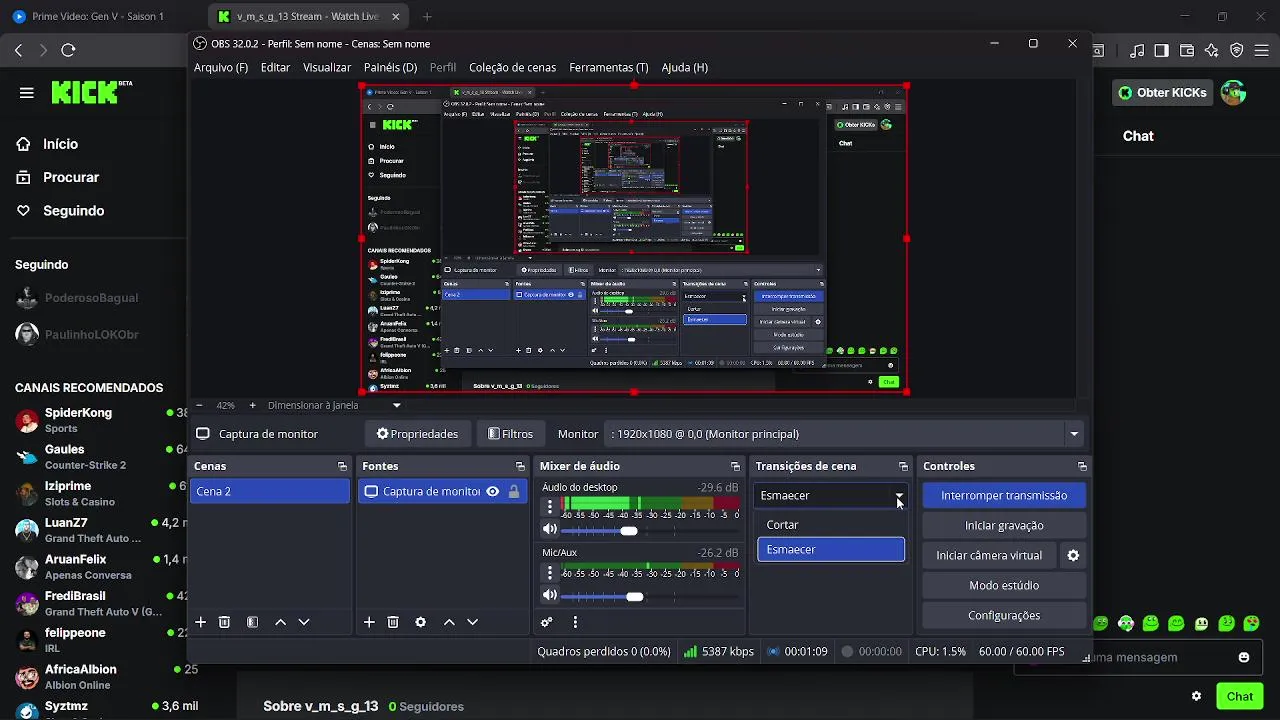1280x720 pixels.
Task: Open the Esmaecer transition dropdown
Action: (x=831, y=495)
